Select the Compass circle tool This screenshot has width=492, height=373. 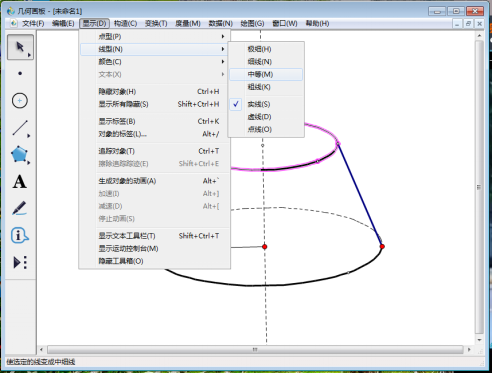click(20, 100)
